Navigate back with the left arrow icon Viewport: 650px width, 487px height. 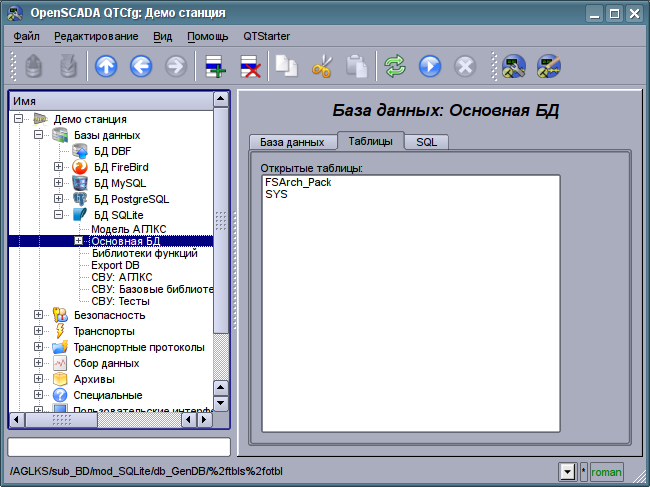pos(141,66)
